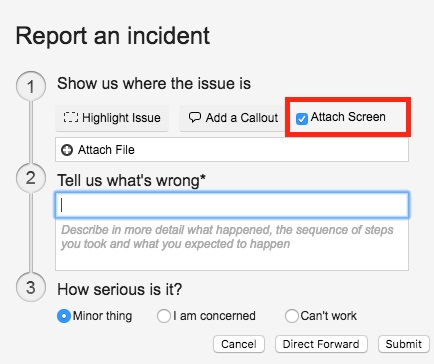The width and height of the screenshot is (434, 364).
Task: Click the Direct Forward button
Action: [x=321, y=344]
